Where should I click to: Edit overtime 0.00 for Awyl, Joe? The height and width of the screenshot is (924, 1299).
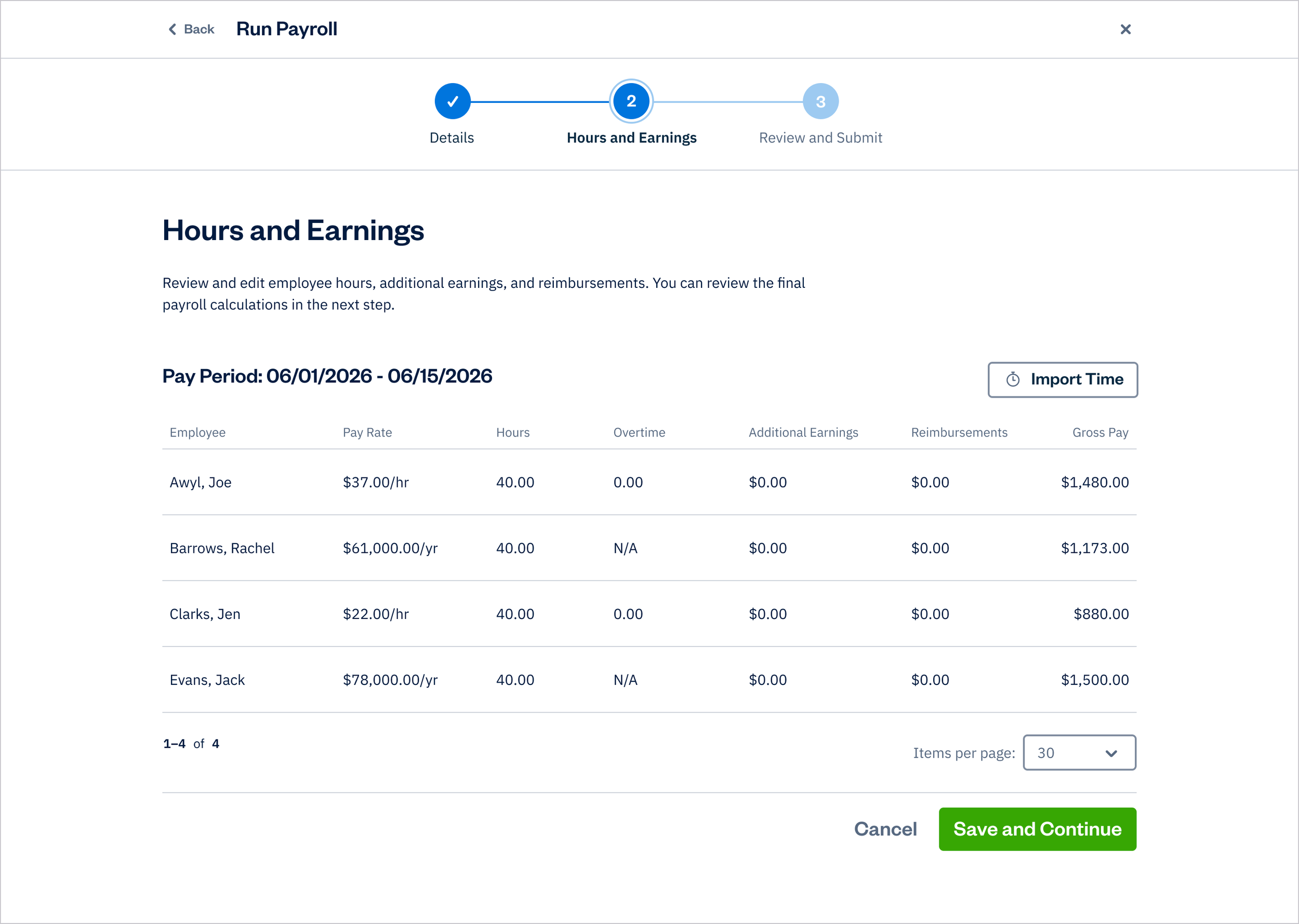[x=628, y=482]
